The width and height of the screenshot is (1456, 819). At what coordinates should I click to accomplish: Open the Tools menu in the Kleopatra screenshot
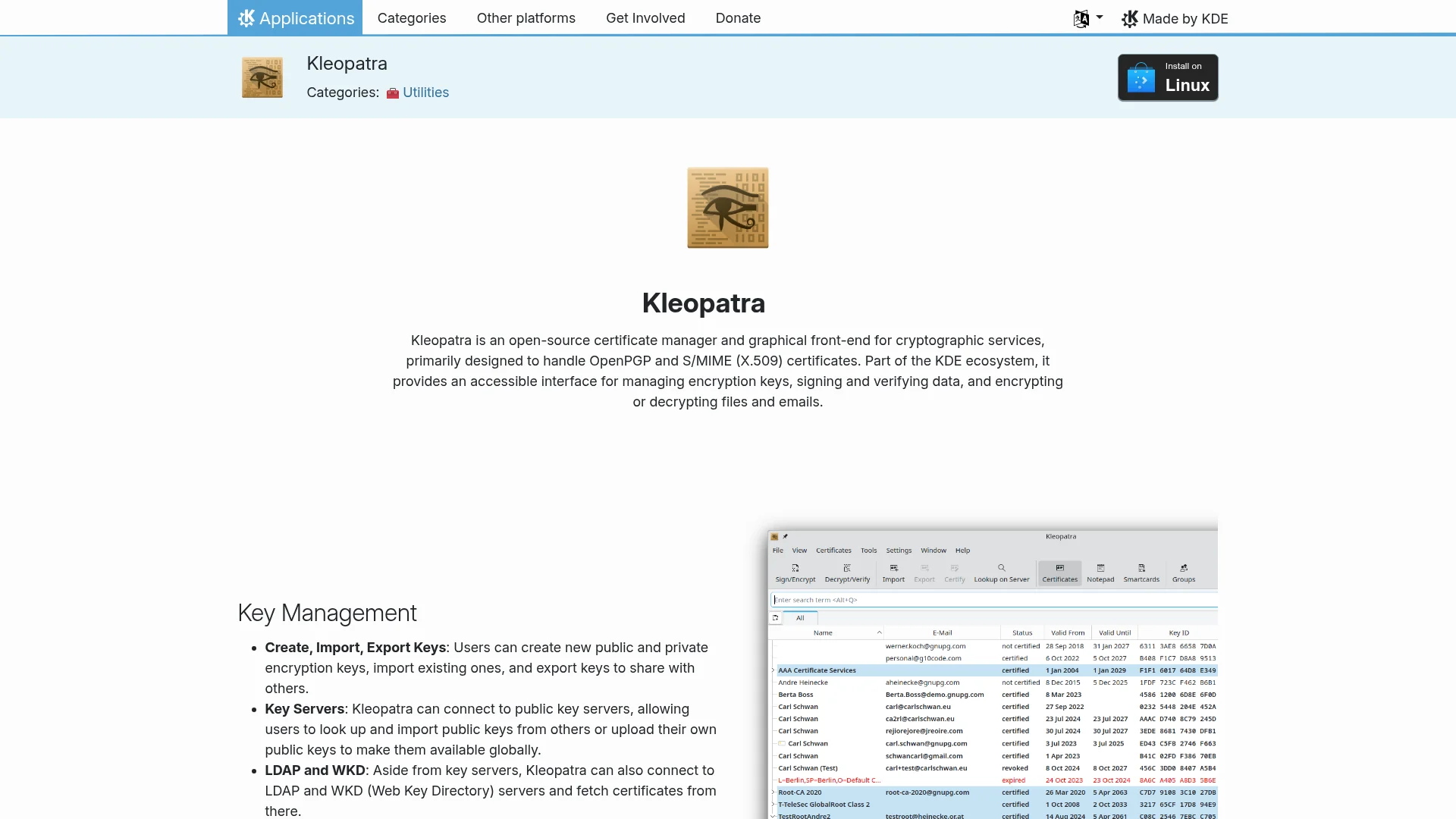pyautogui.click(x=869, y=551)
